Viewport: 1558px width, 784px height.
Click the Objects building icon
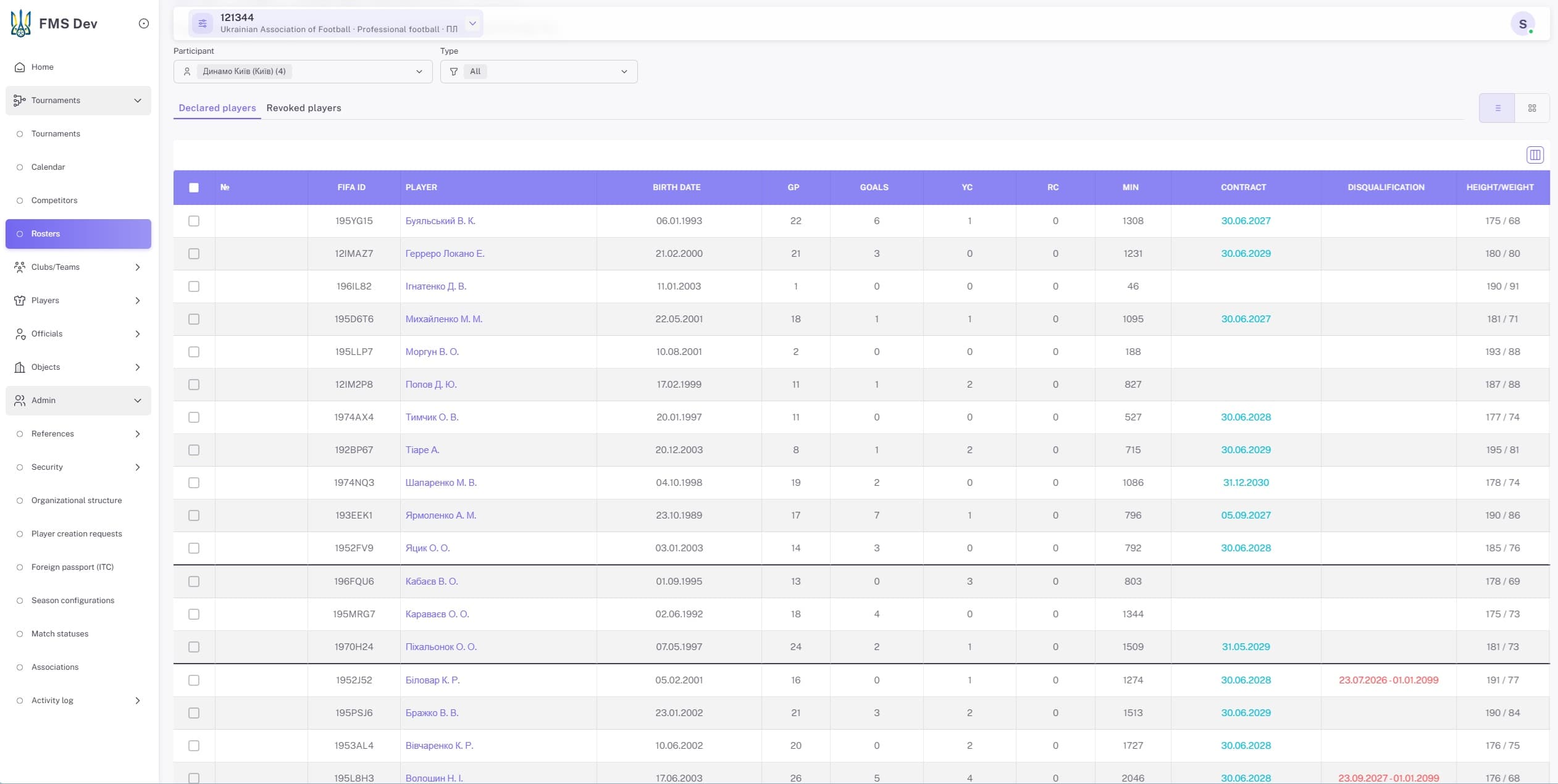point(20,367)
